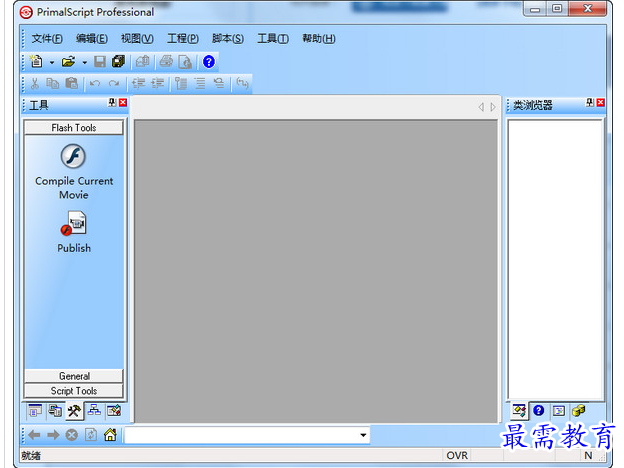Select third bottom tab in right panel
Image resolution: width=624 pixels, height=468 pixels.
559,411
